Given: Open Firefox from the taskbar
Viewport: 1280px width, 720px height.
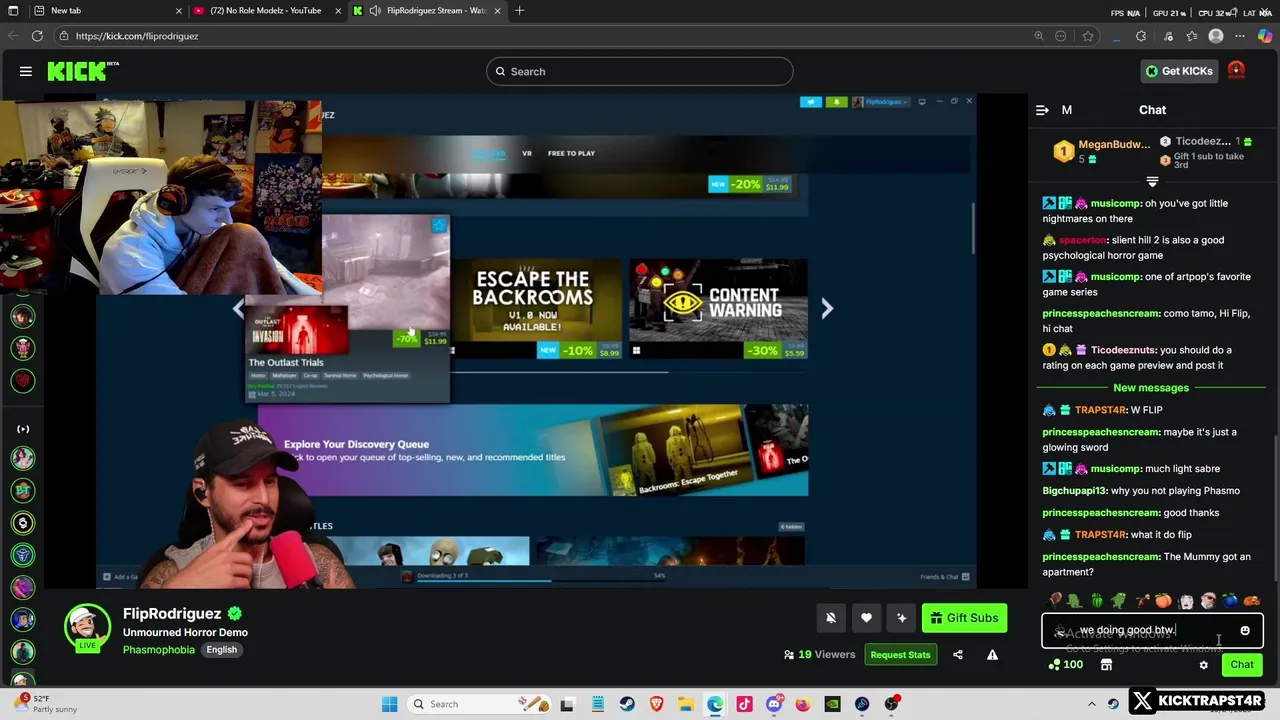Looking at the screenshot, I should [803, 704].
